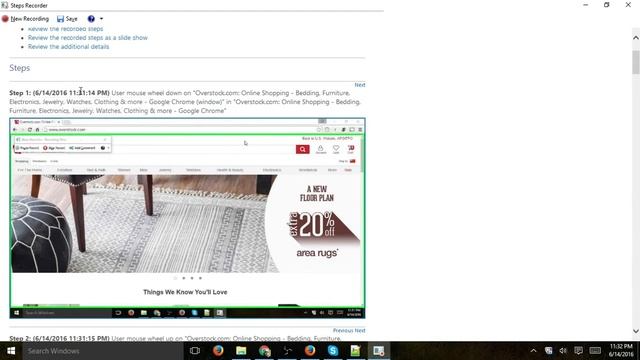Click the dark pinwheel taskbar icon
This screenshot has height=360, width=640.
287,351
